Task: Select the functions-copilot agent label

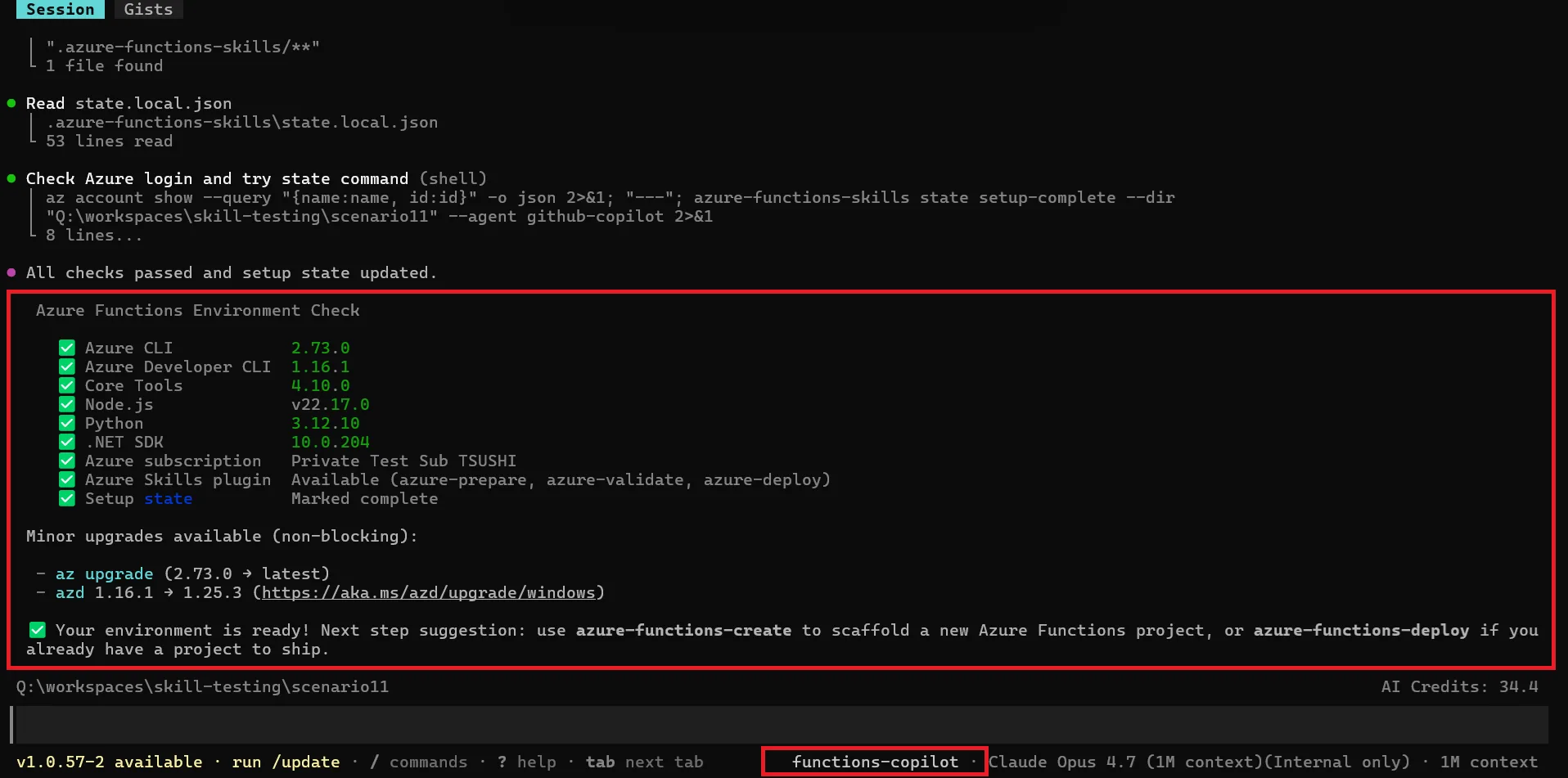Action: pyautogui.click(x=875, y=762)
